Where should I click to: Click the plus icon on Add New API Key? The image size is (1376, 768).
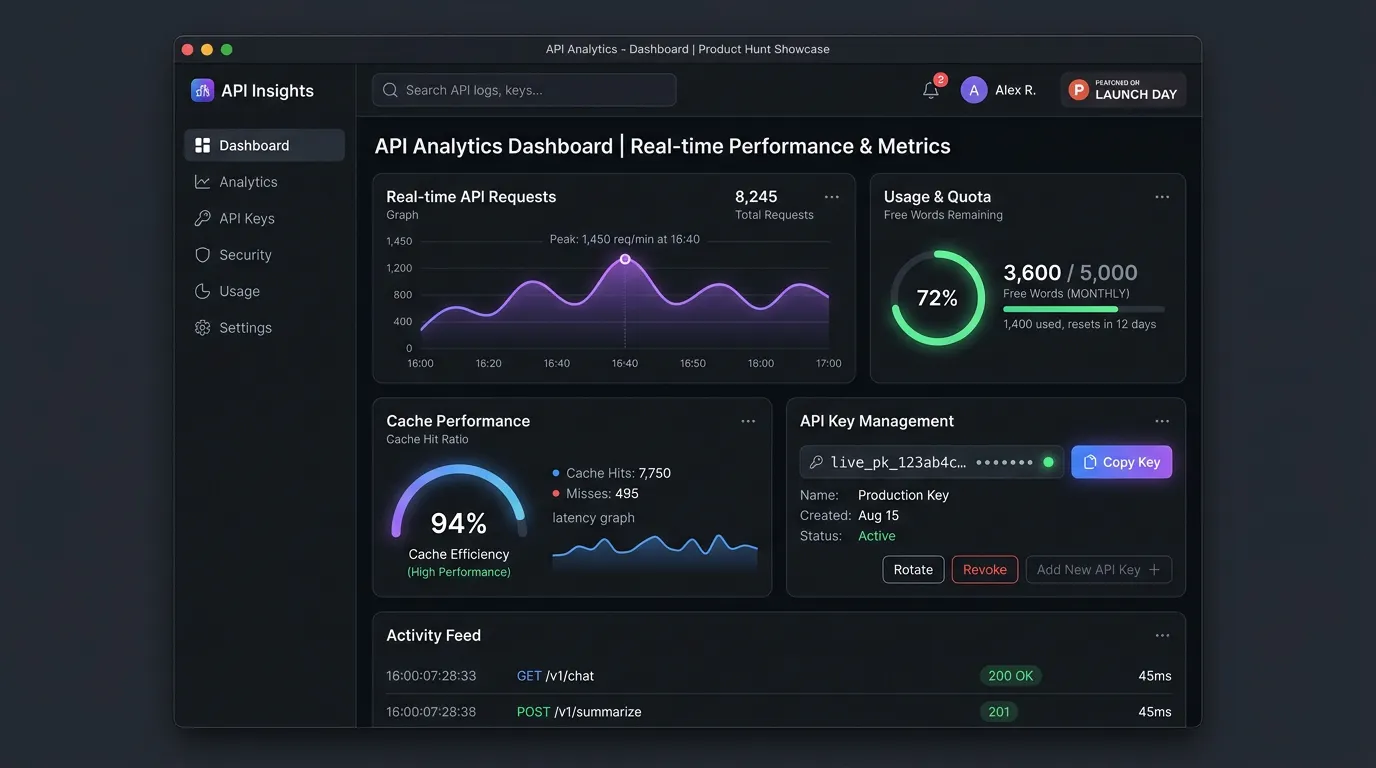pos(1154,570)
